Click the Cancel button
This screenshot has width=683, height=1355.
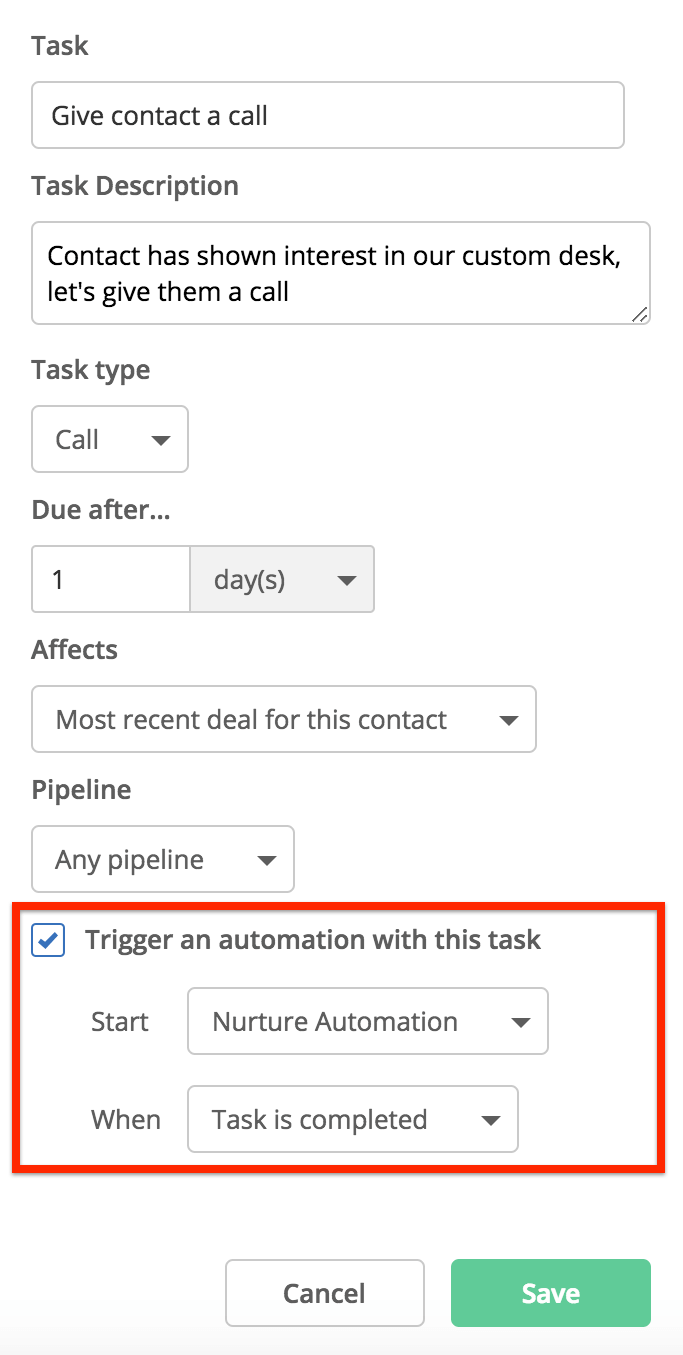pos(324,1293)
